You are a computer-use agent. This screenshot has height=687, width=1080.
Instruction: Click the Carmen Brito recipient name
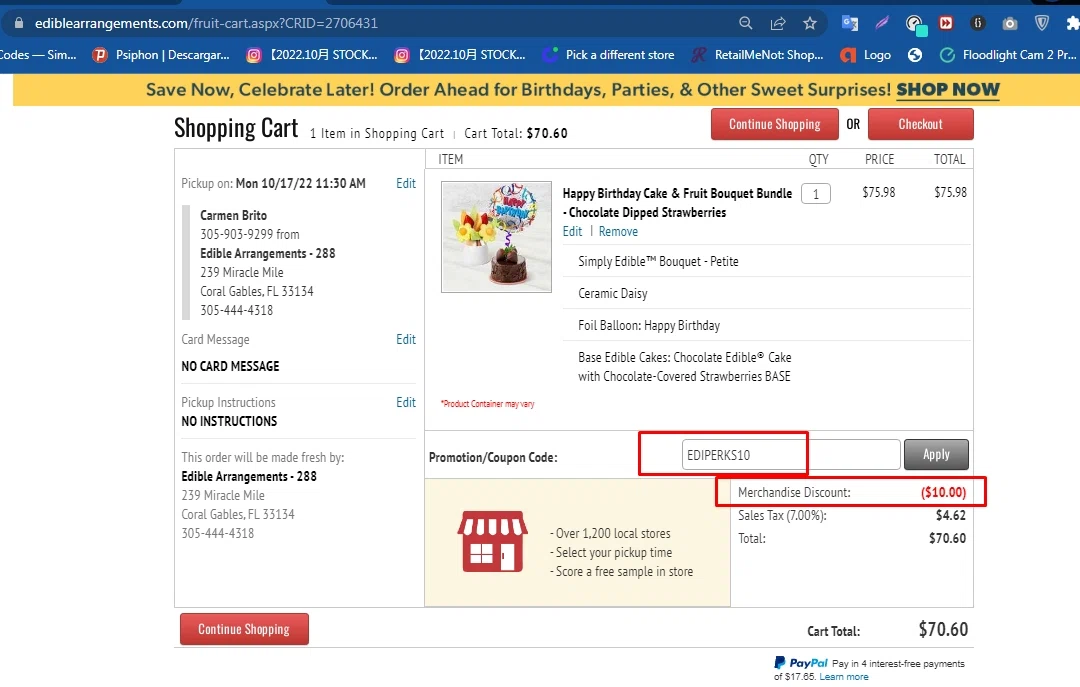(x=233, y=216)
